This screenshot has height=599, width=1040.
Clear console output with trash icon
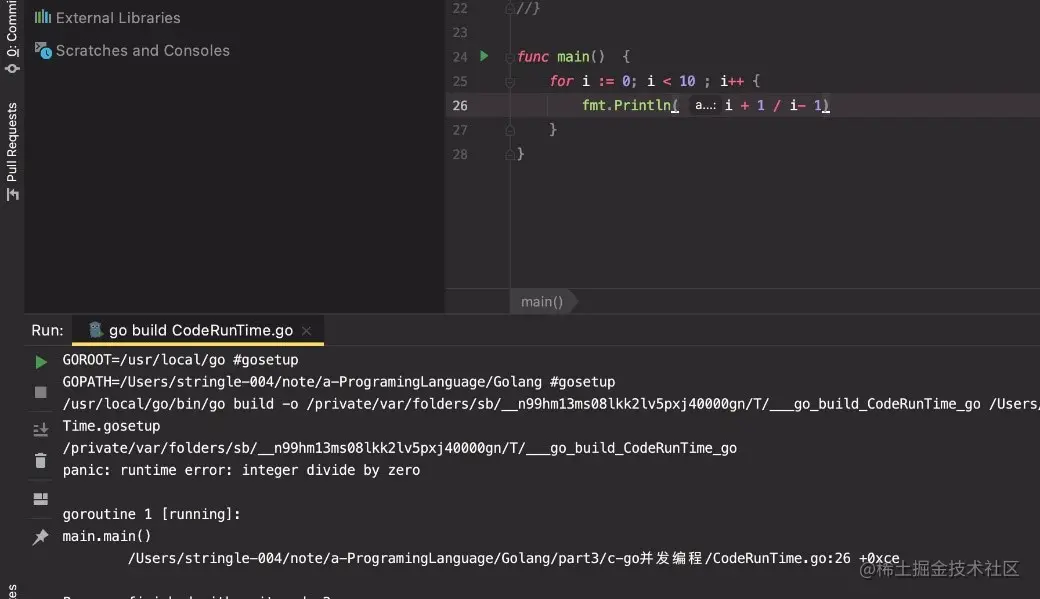[40, 460]
